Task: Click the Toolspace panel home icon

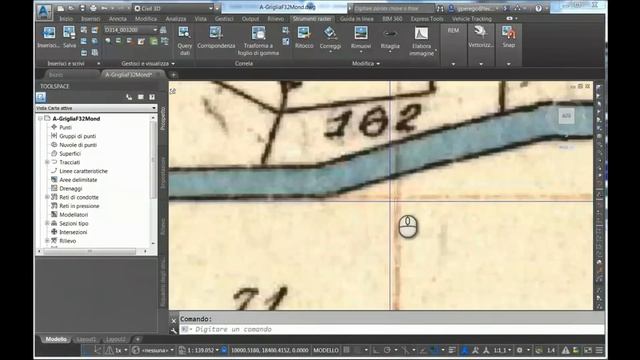Action: [x=41, y=97]
